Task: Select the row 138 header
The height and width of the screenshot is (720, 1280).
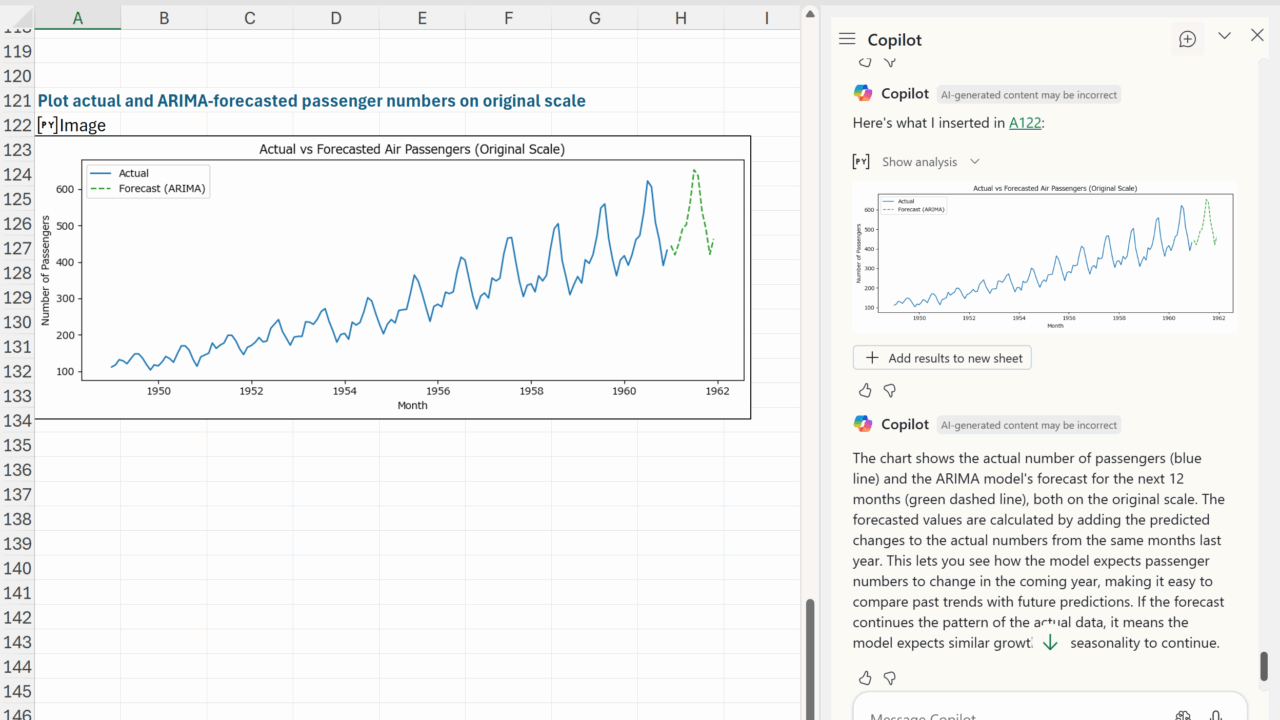Action: coord(17,519)
